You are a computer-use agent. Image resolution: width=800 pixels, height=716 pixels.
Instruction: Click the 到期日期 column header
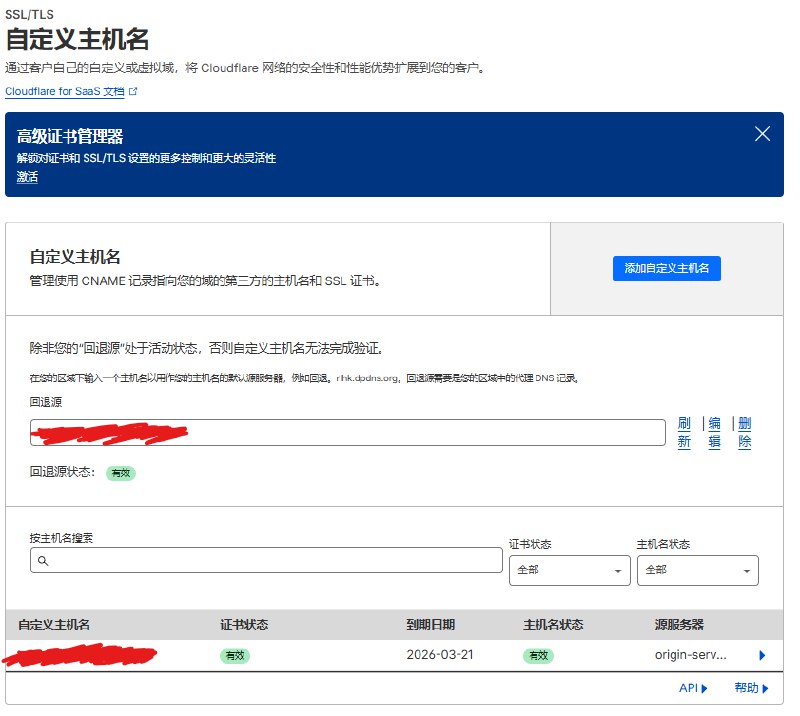click(430, 625)
